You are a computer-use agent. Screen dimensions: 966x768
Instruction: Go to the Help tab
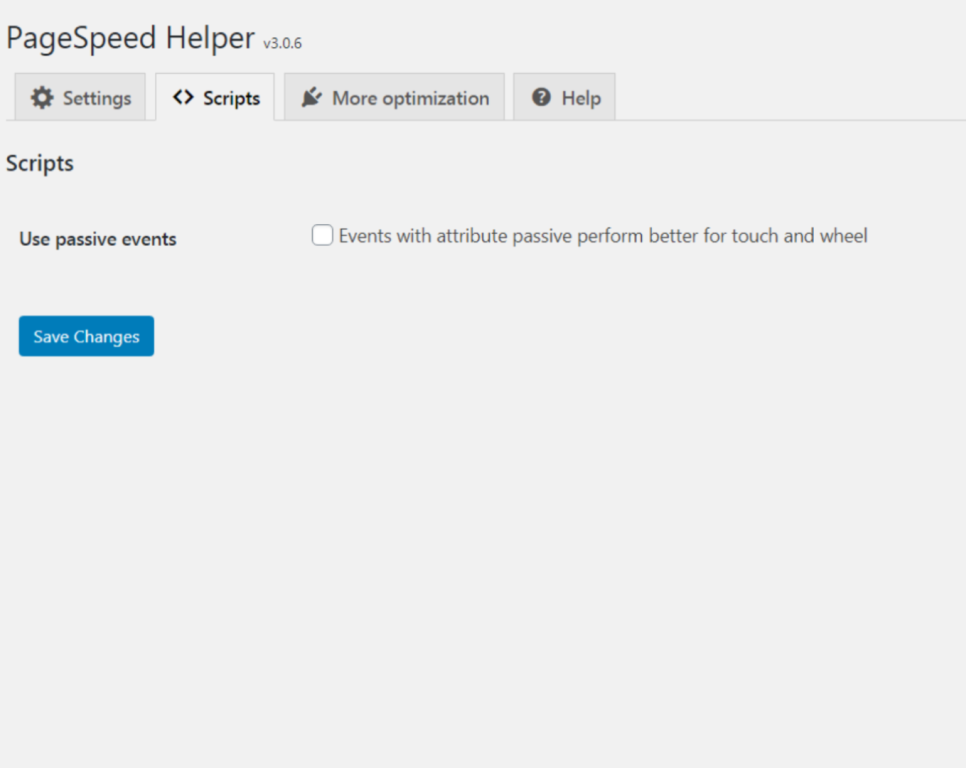(564, 97)
